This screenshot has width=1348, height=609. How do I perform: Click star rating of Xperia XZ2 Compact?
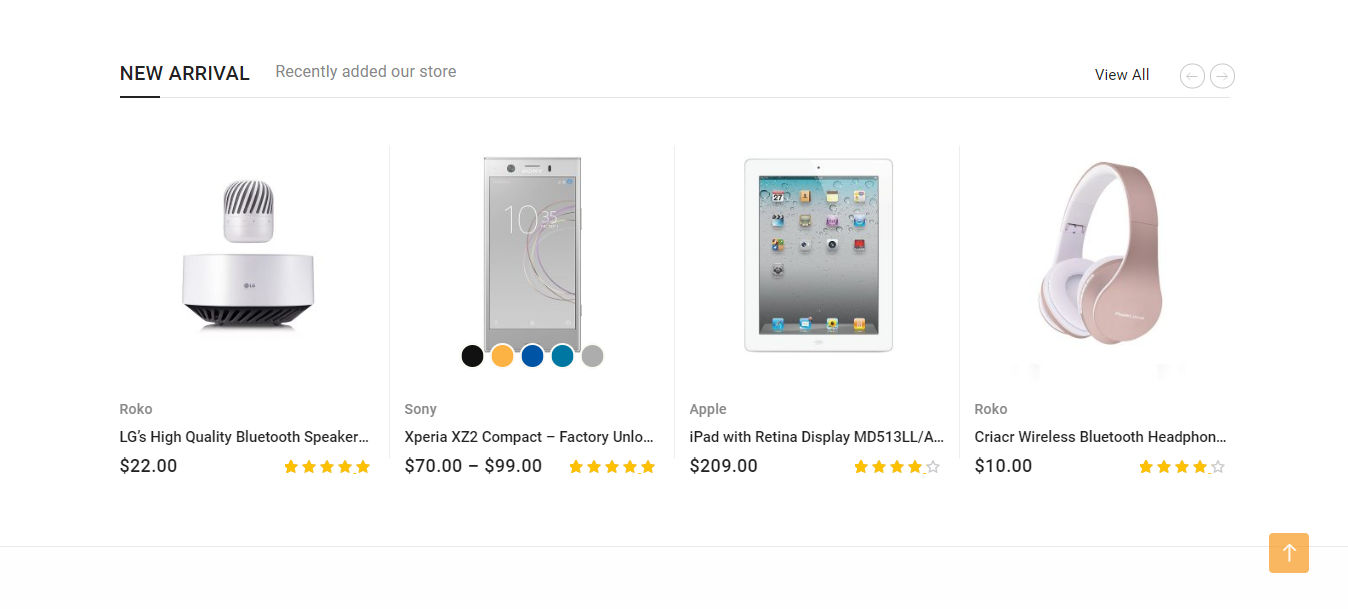(x=612, y=467)
